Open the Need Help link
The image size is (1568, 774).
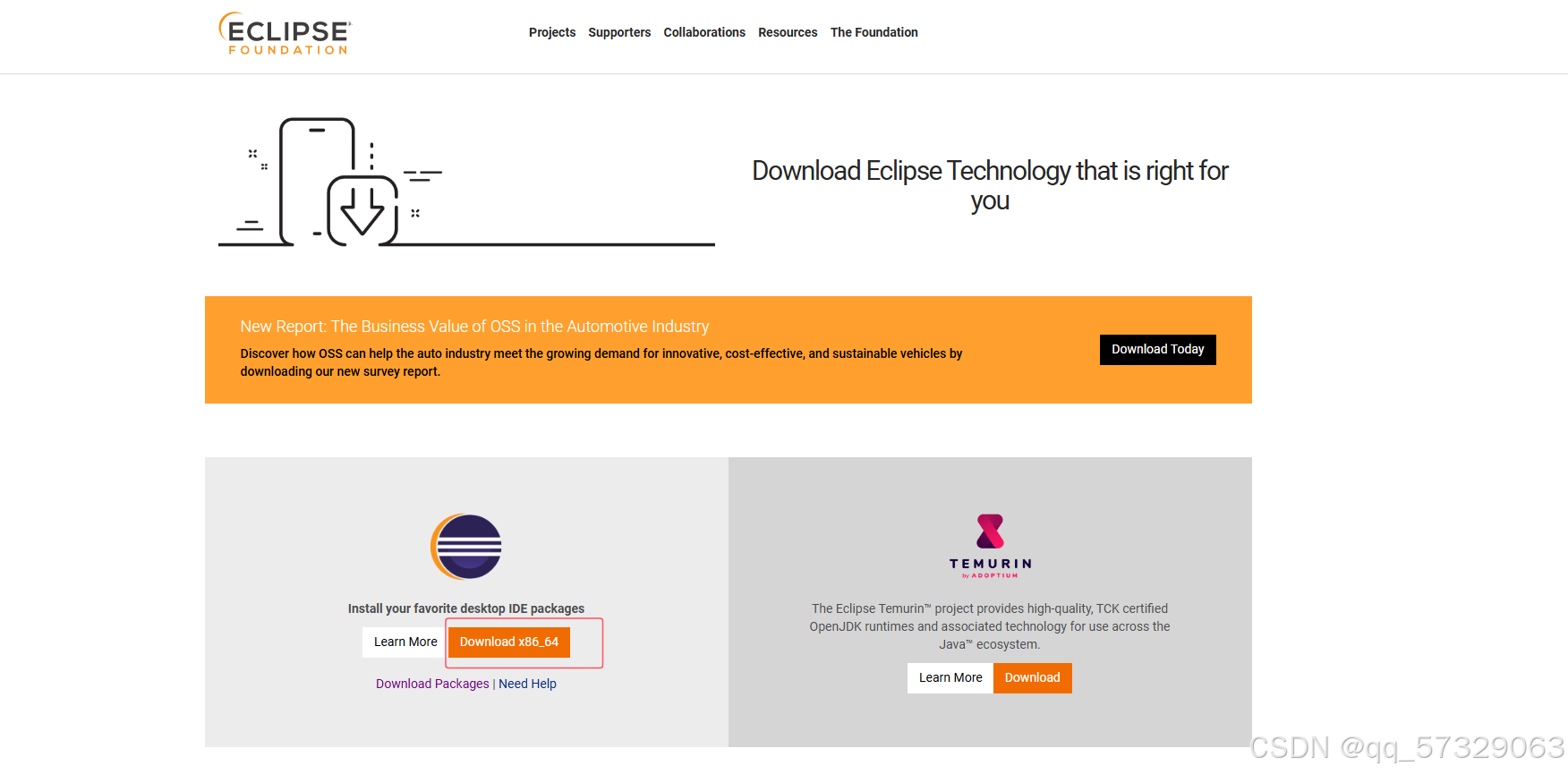point(527,684)
